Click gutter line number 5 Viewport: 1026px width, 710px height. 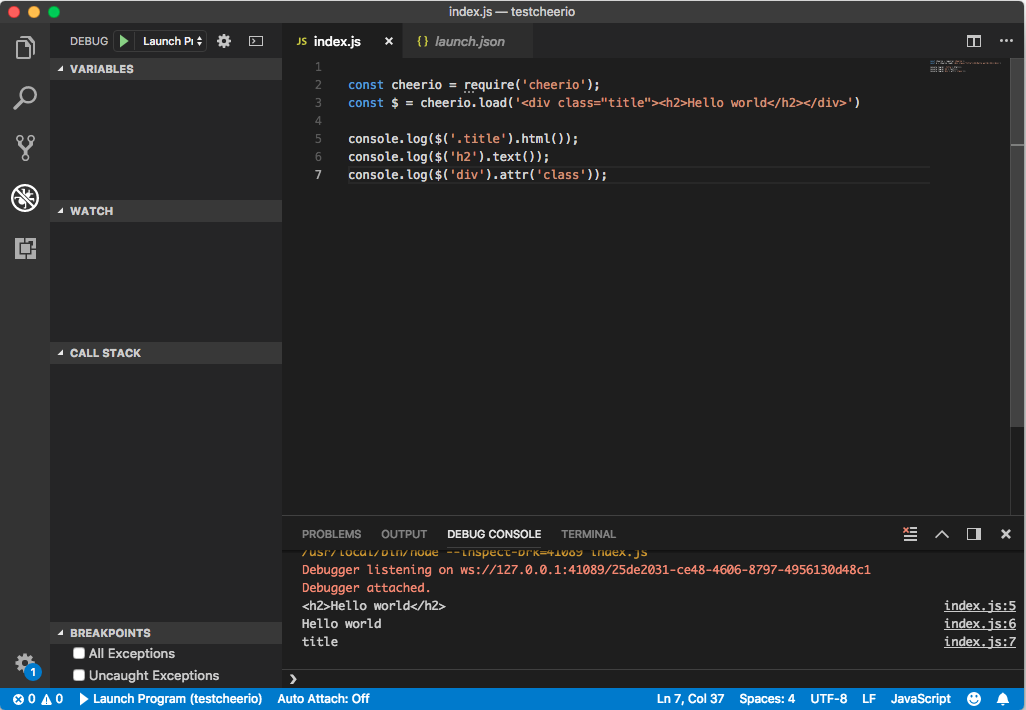pos(318,139)
